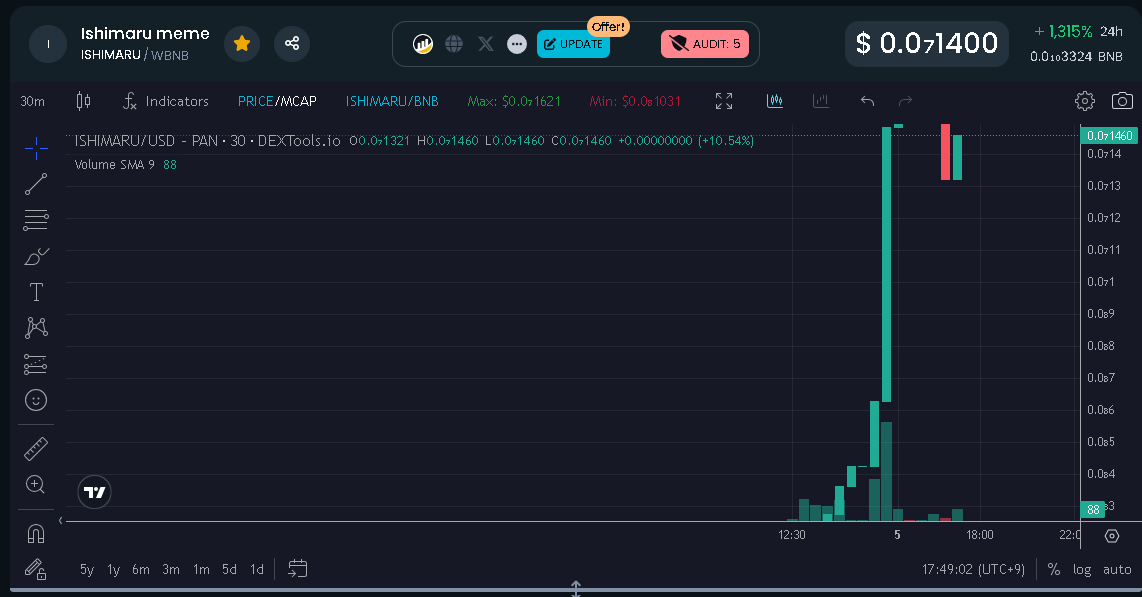
Task: Open the token website globe icon
Action: (x=454, y=44)
